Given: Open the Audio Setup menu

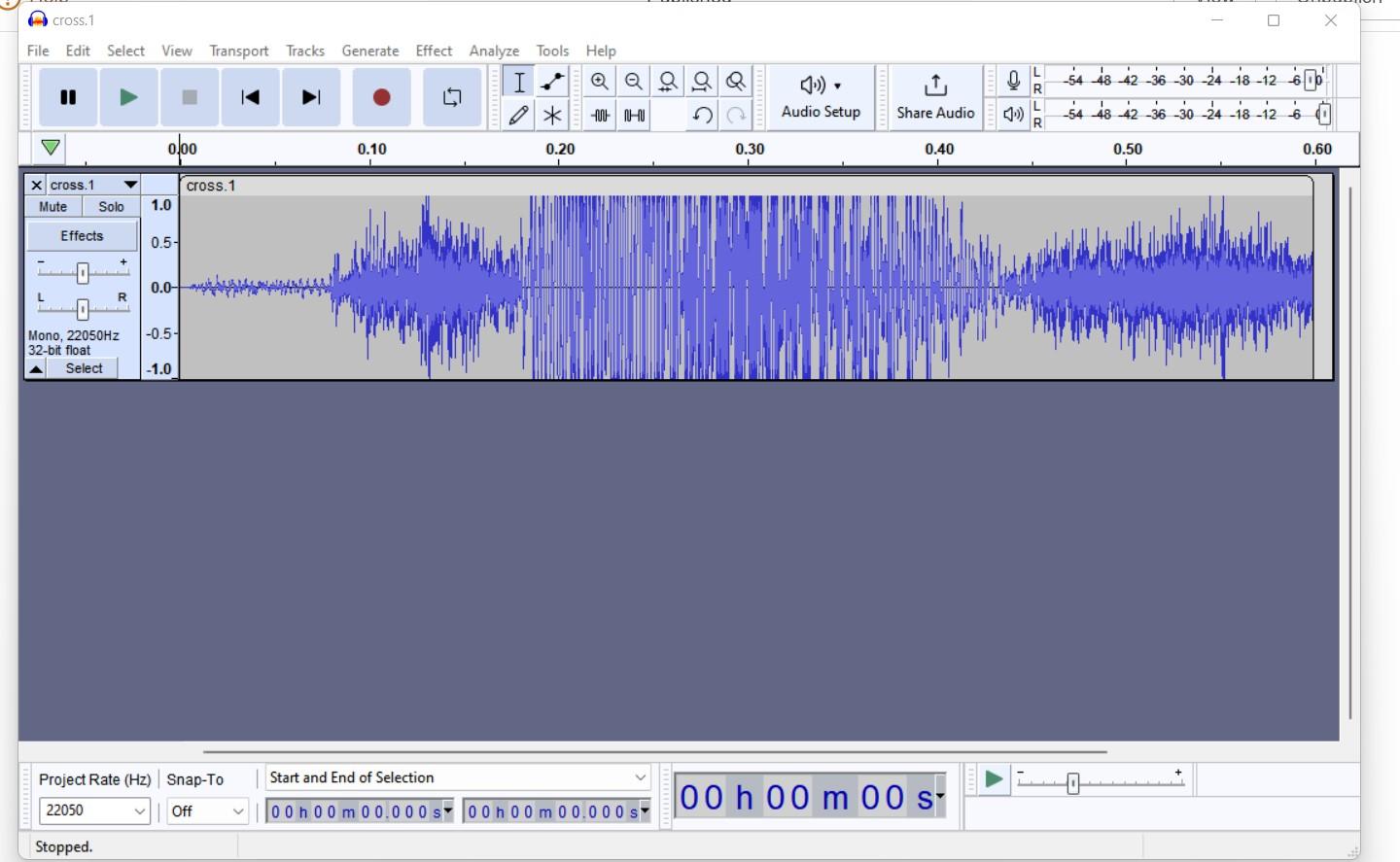Looking at the screenshot, I should coord(821,97).
